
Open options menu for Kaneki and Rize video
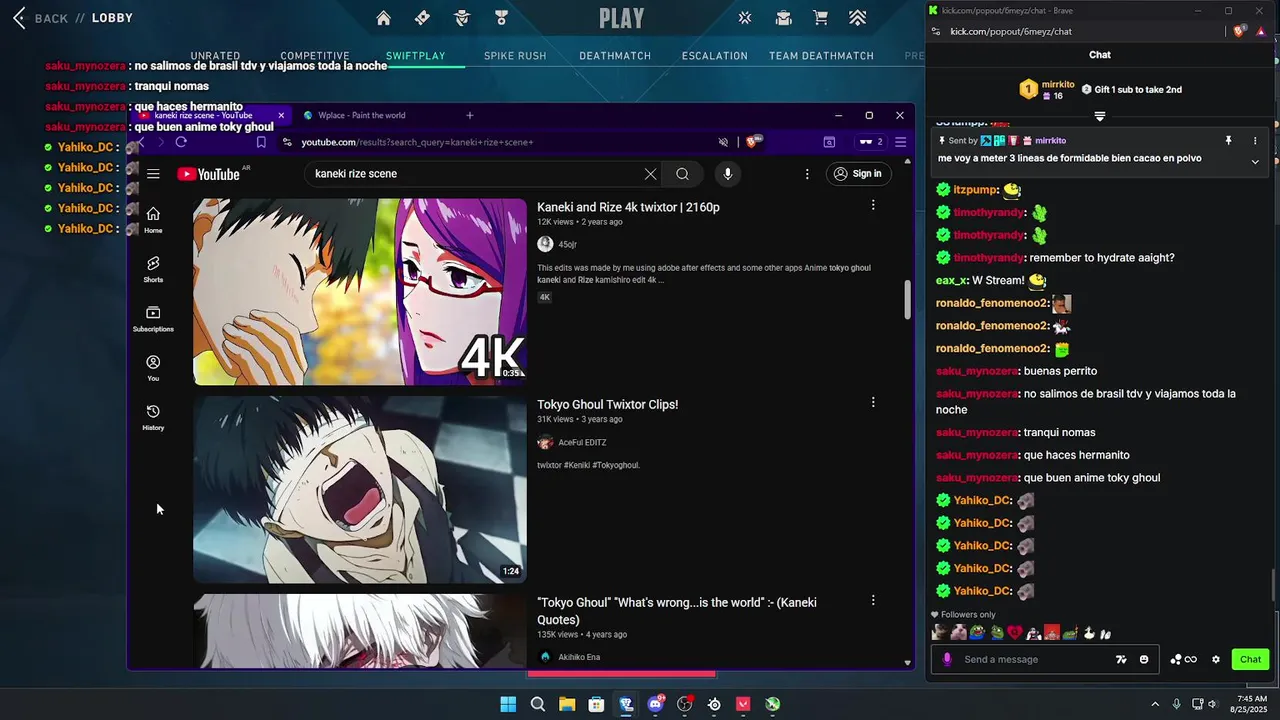click(873, 205)
